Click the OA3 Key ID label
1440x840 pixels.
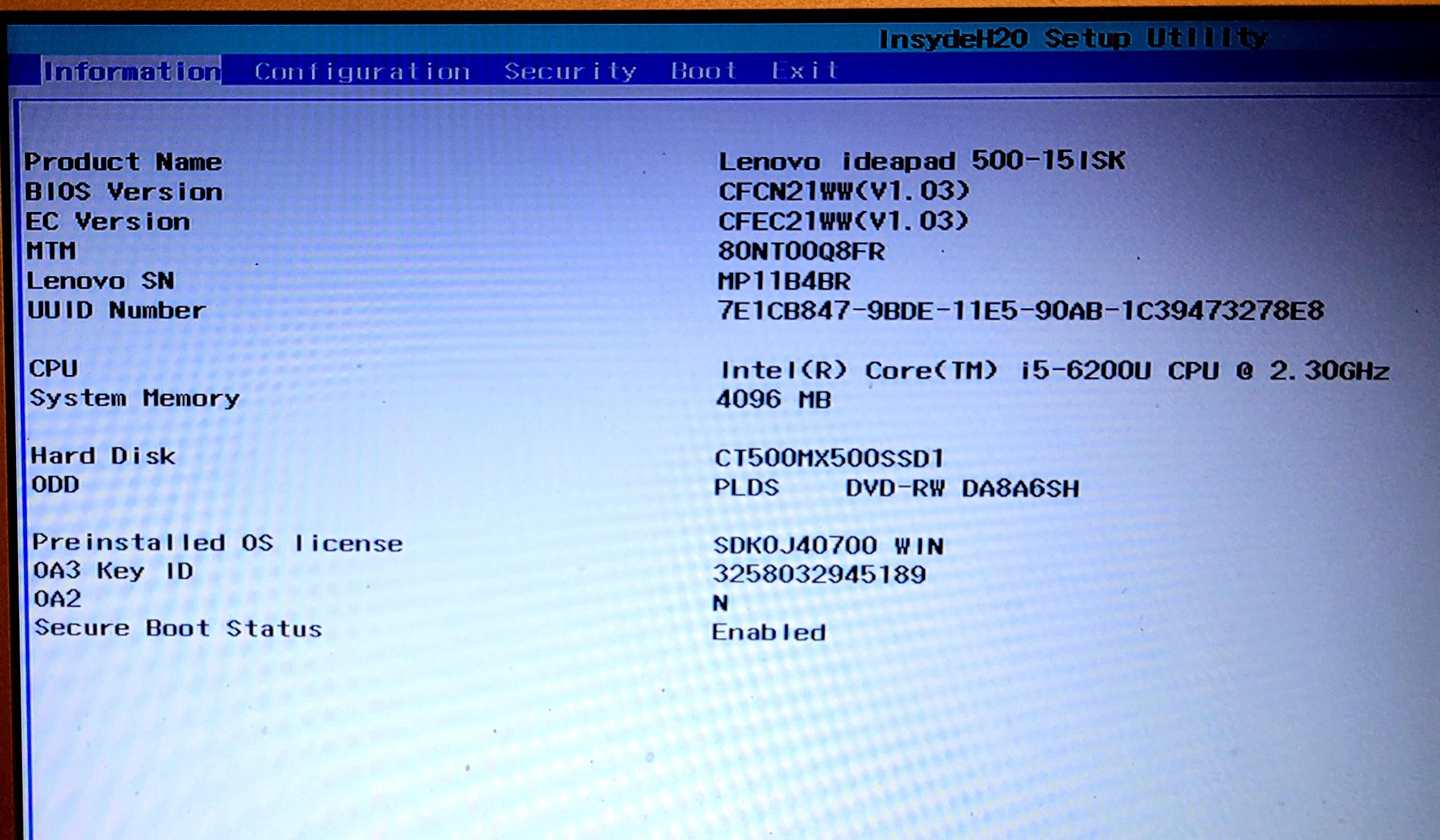[x=113, y=571]
